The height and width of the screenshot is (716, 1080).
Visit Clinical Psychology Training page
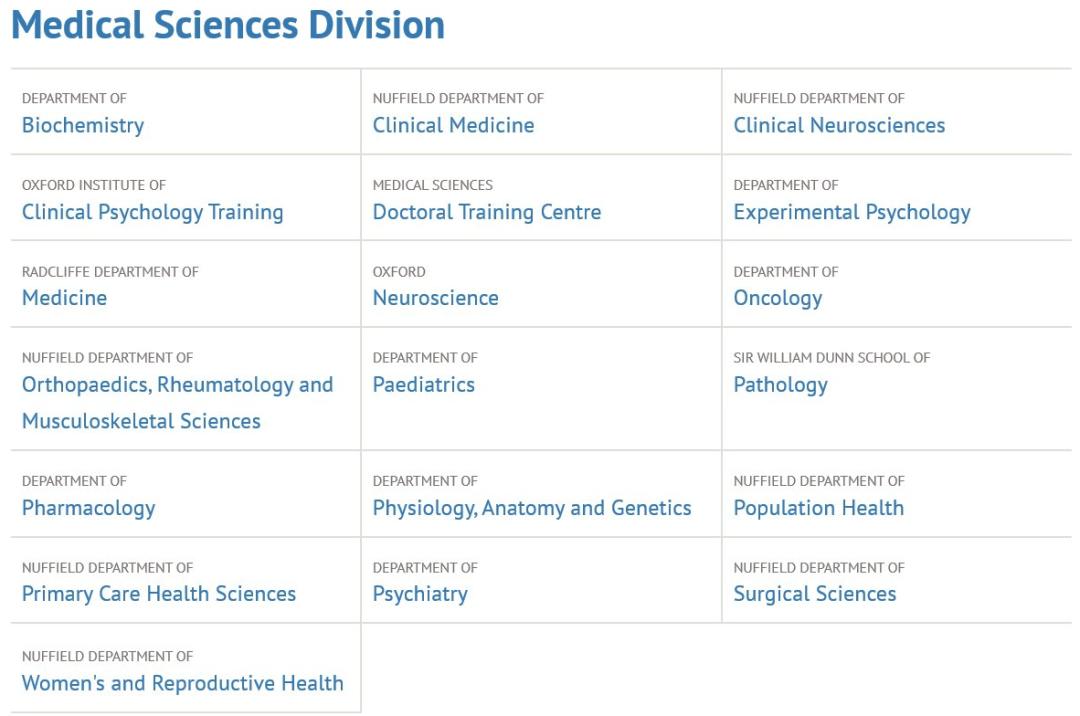(x=152, y=212)
